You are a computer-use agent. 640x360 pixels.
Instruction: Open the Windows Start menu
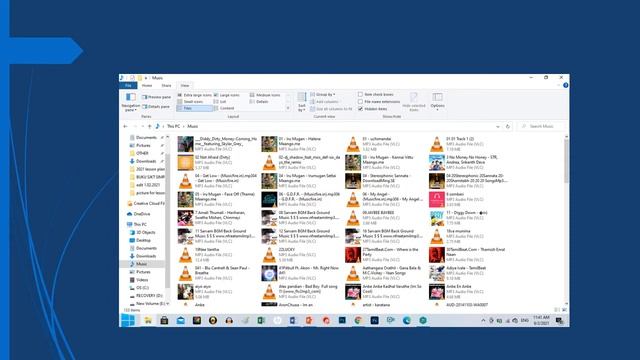(x=128, y=320)
